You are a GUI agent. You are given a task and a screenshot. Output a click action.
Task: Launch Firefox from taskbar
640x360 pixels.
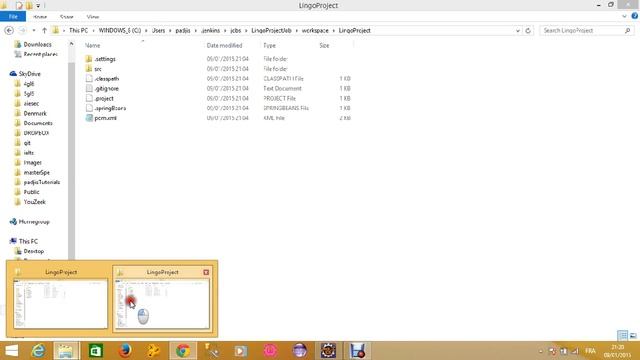[125, 351]
